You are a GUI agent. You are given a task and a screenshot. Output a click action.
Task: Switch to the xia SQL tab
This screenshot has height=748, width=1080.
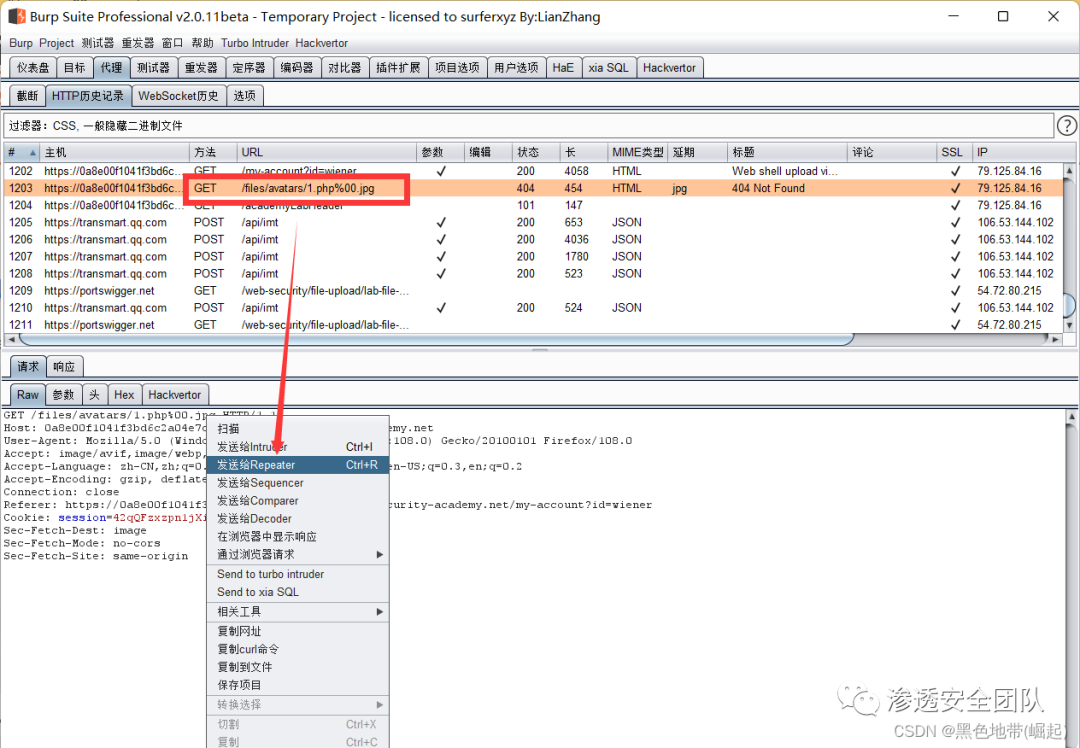click(x=609, y=67)
